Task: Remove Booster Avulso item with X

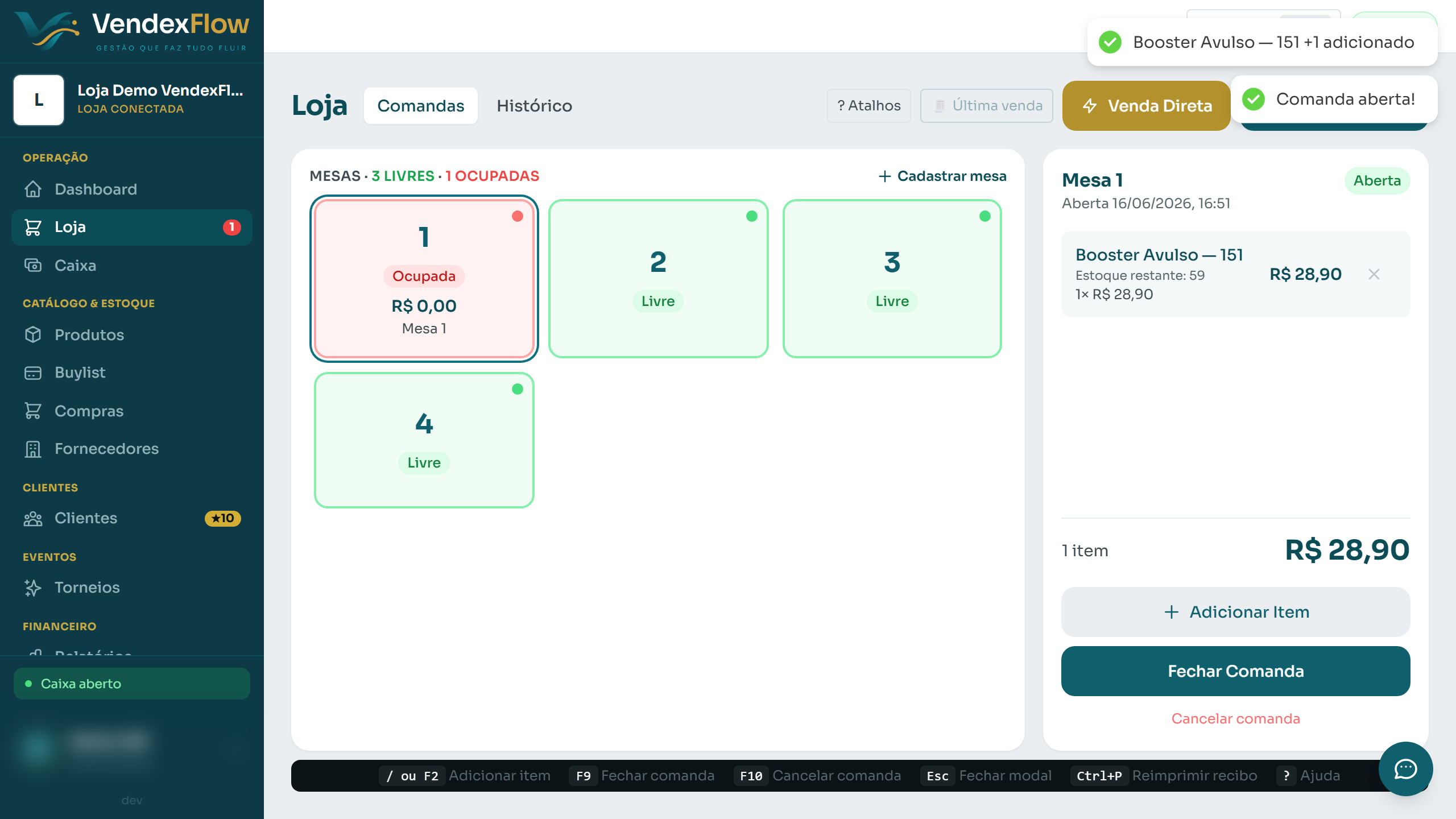Action: (x=1374, y=274)
